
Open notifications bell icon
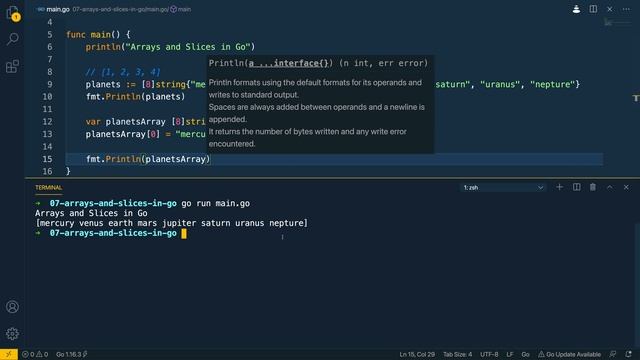[x=629, y=354]
